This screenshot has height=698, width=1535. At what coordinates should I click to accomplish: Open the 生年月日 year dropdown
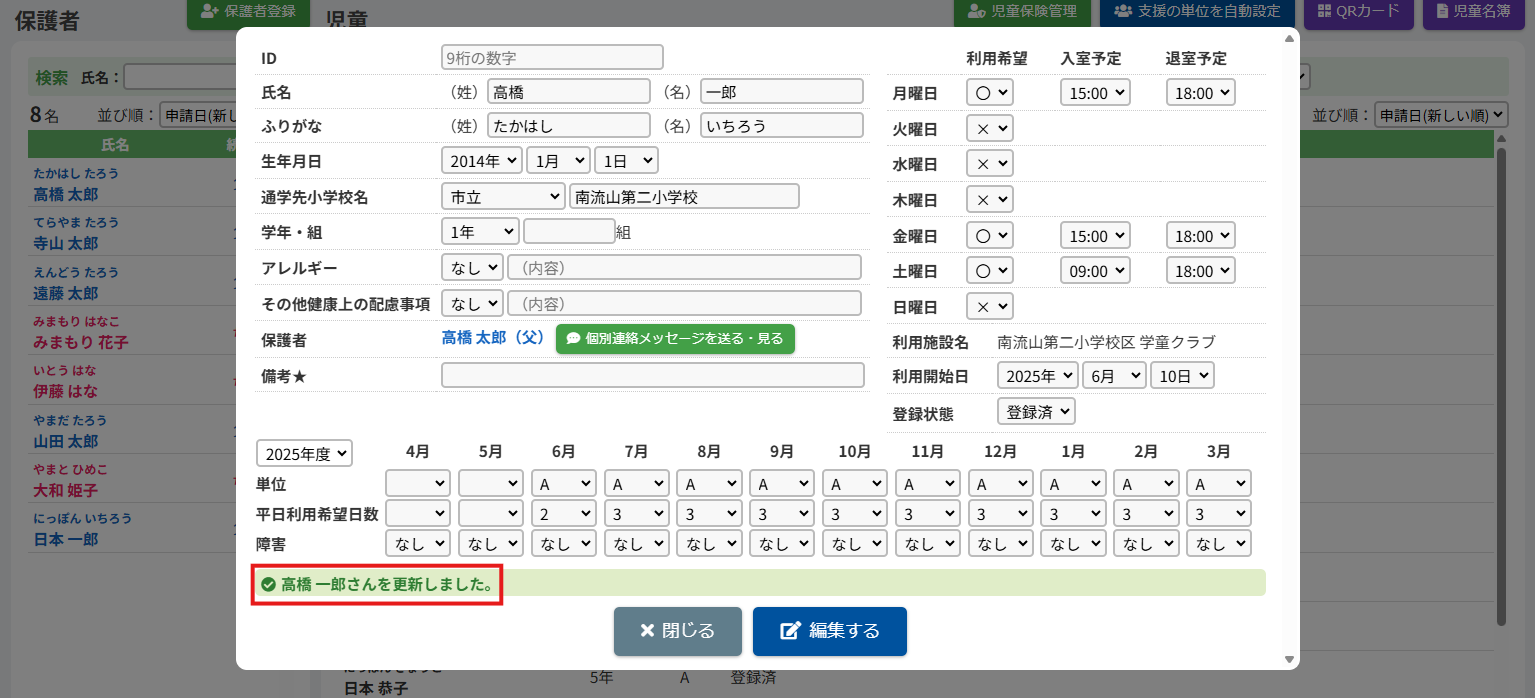pos(481,160)
